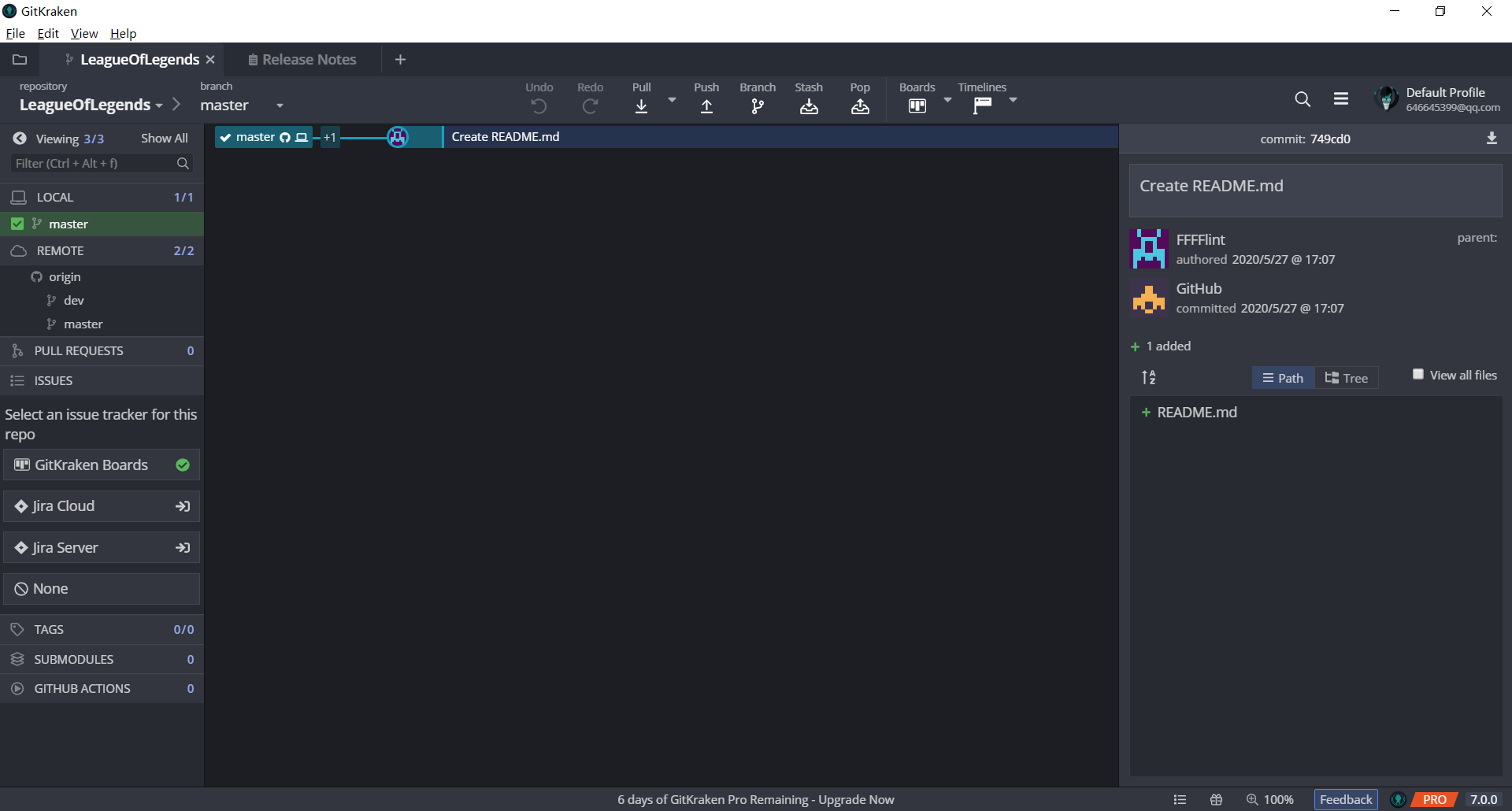Viewport: 1512px width, 811px height.
Task: Open the Boards icon in toolbar
Action: (x=917, y=106)
